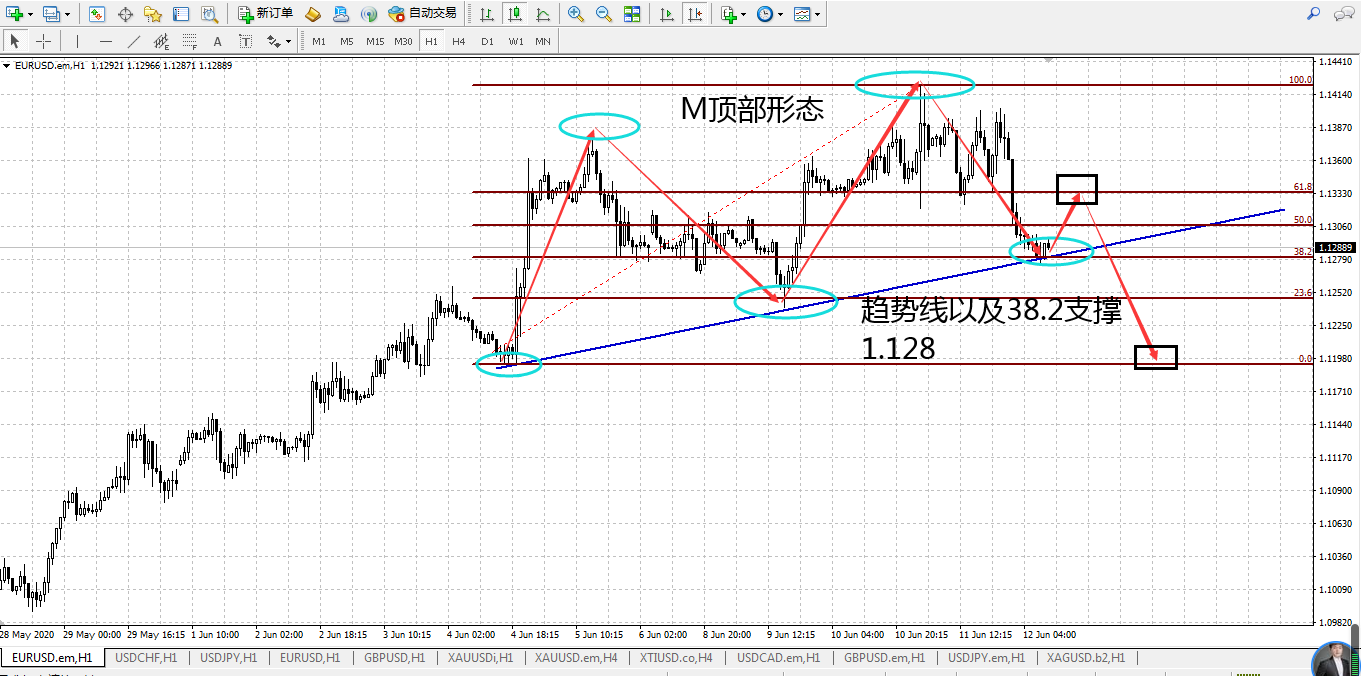Expand the New Chart dropdown arrow
The image size is (1361, 676).
point(30,14)
